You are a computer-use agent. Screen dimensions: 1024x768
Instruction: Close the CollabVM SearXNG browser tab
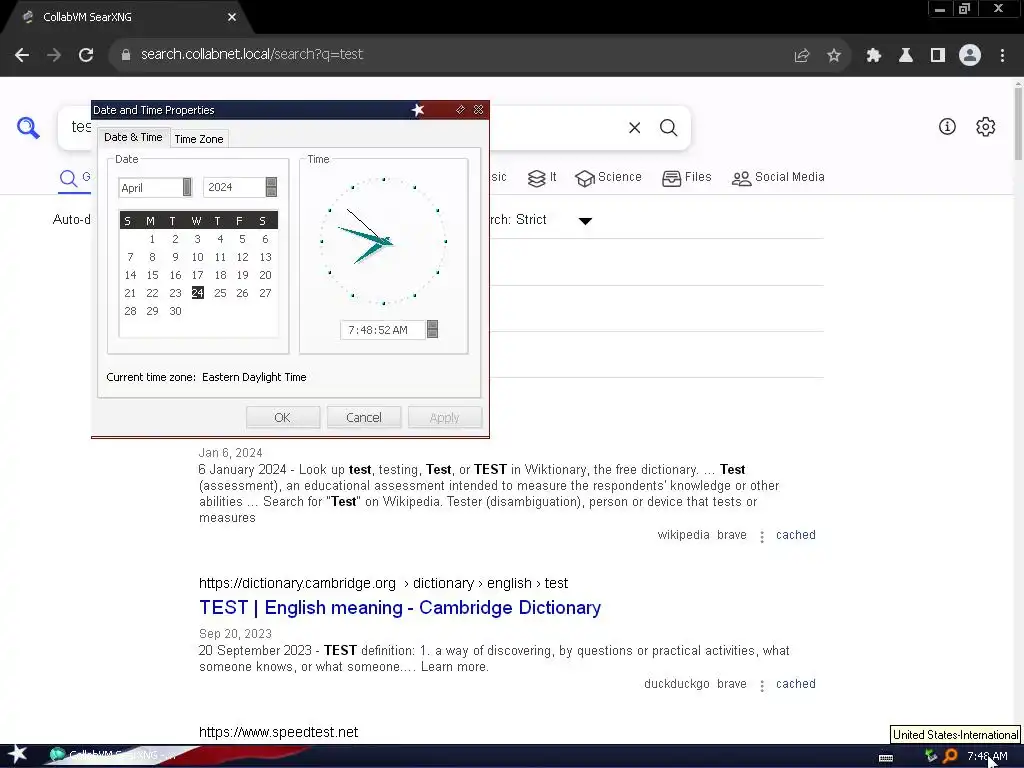[x=232, y=17]
